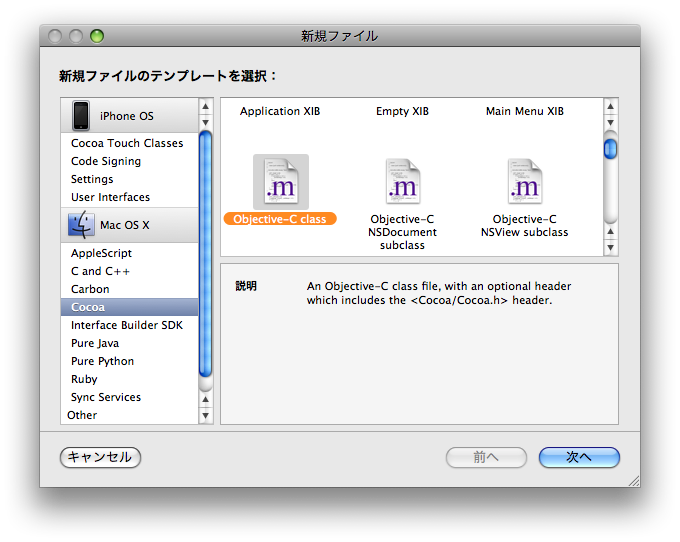Screen dimensions: 680x542
Task: Select User Interfaces category
Action: point(130,197)
